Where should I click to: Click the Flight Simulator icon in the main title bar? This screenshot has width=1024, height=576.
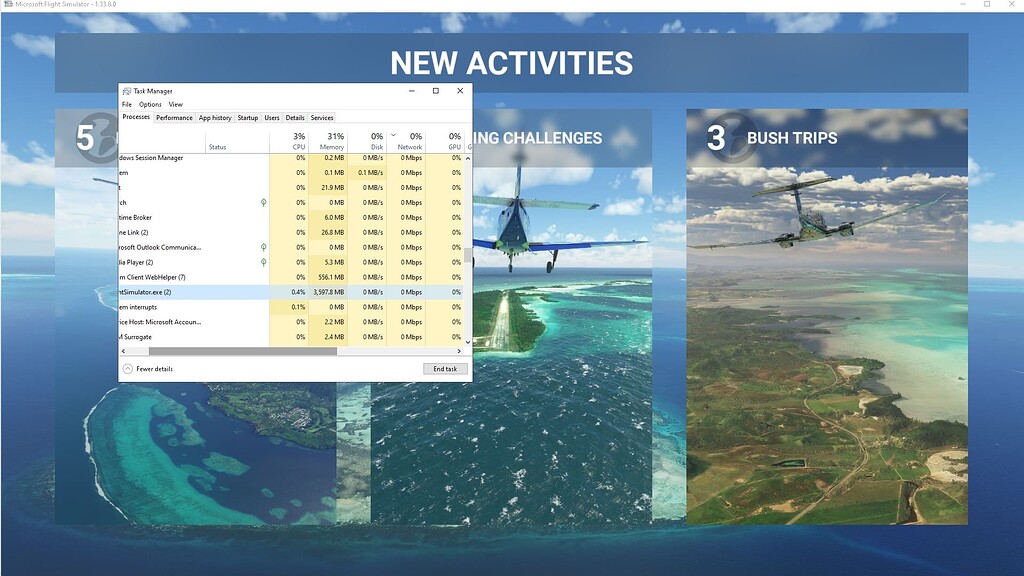click(x=7, y=5)
